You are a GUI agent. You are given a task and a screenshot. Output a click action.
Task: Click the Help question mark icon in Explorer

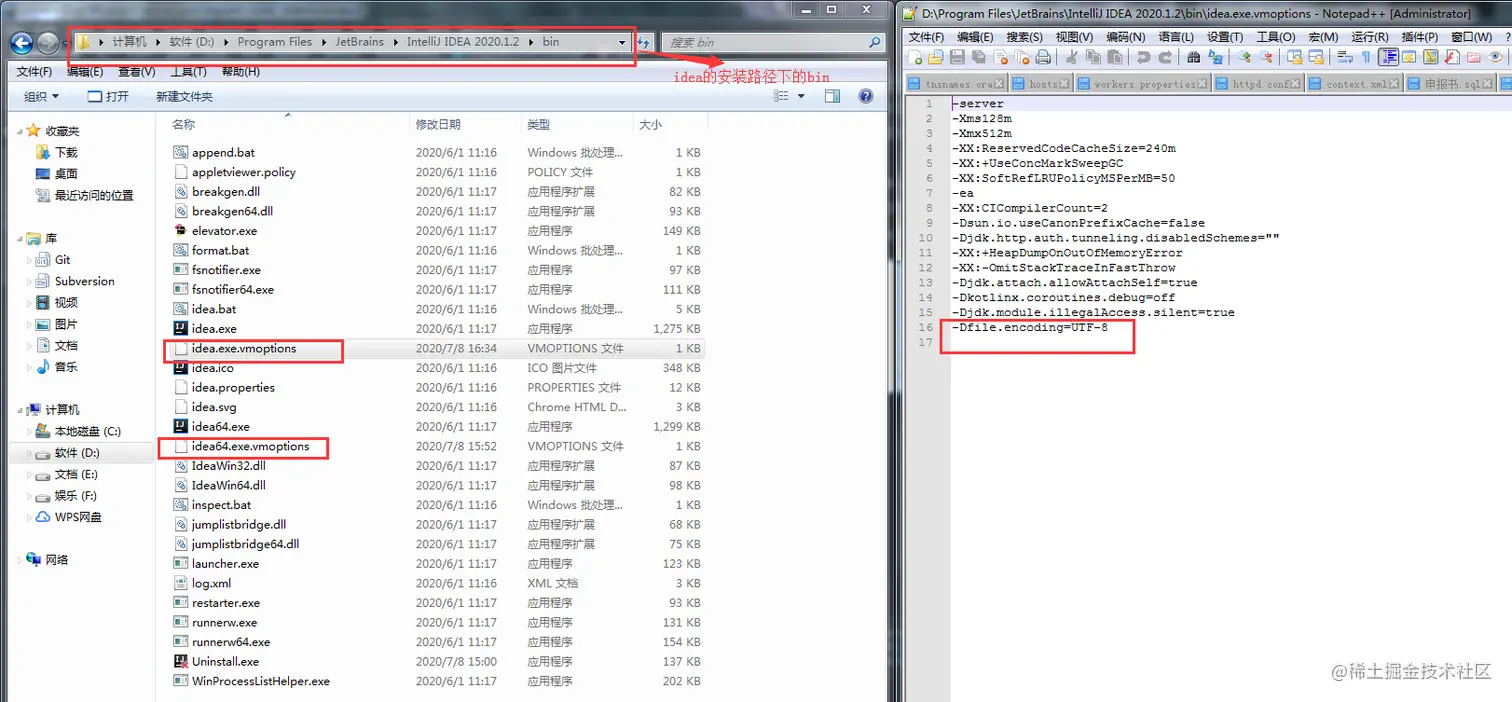[x=866, y=96]
